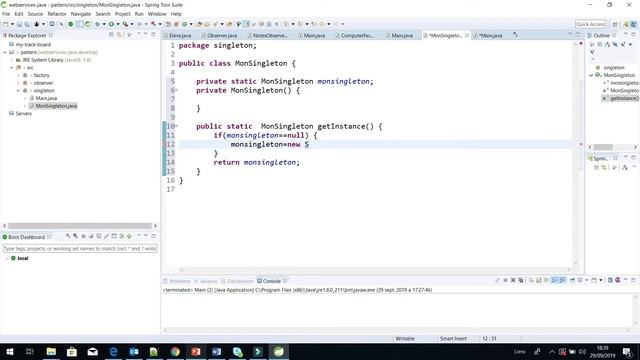Collapse the MonSingleton node in Outline

[x=591, y=75]
